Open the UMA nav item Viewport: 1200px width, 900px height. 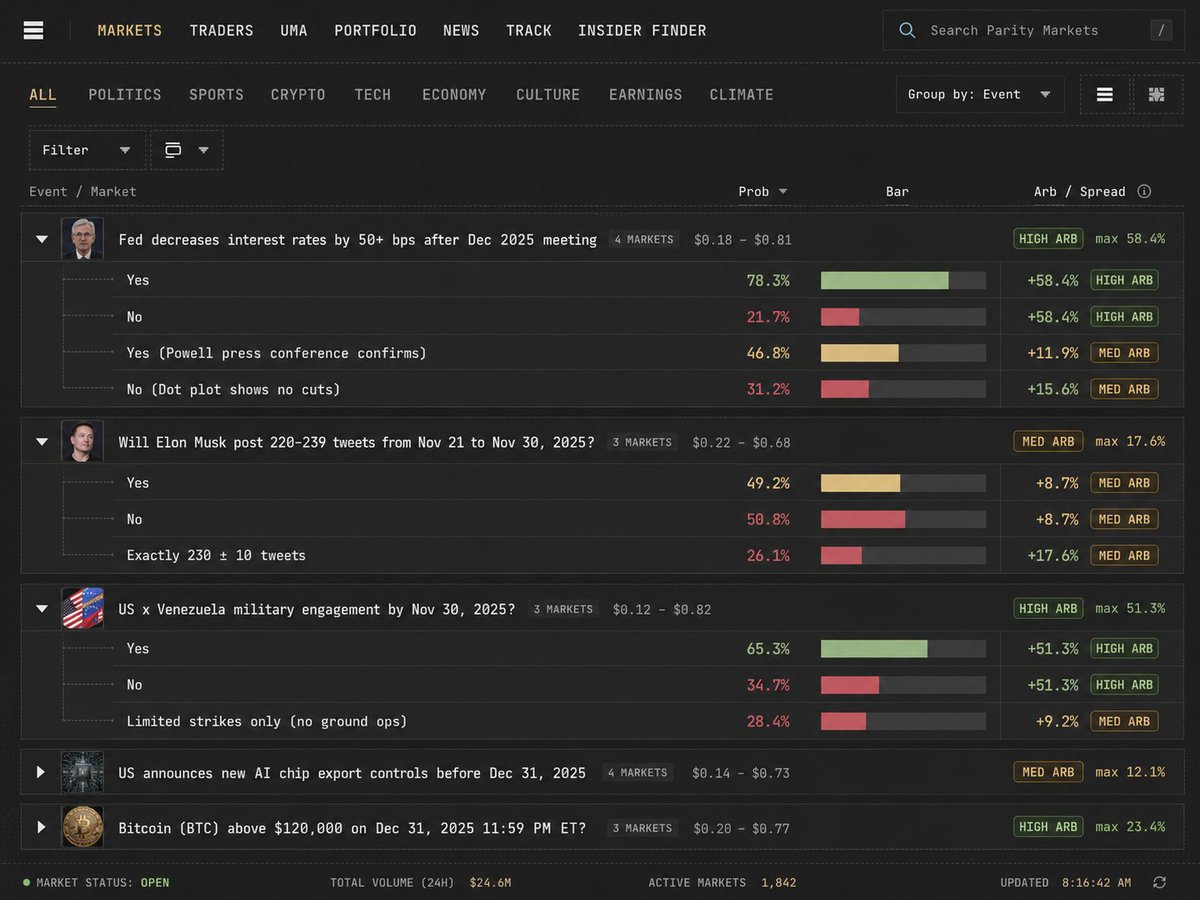[x=294, y=30]
